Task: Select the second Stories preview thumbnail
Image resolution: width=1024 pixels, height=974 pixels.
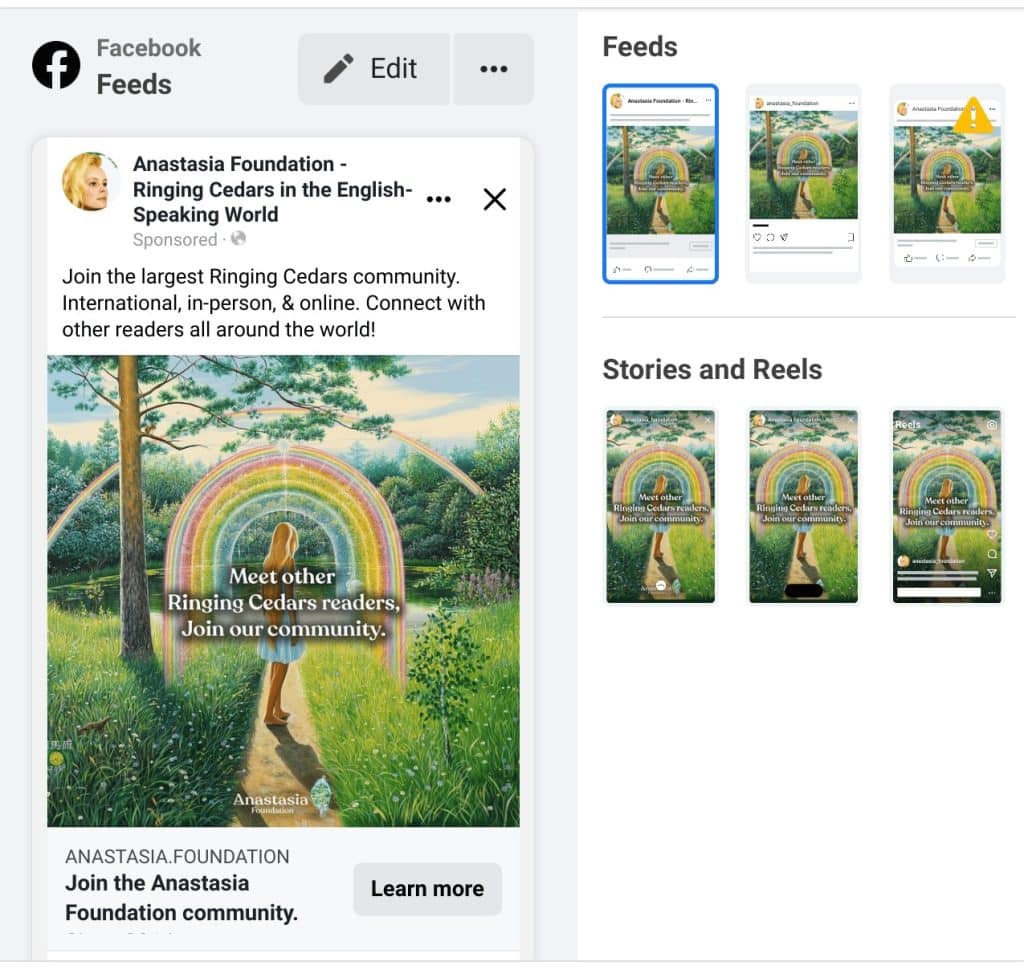Action: [803, 506]
